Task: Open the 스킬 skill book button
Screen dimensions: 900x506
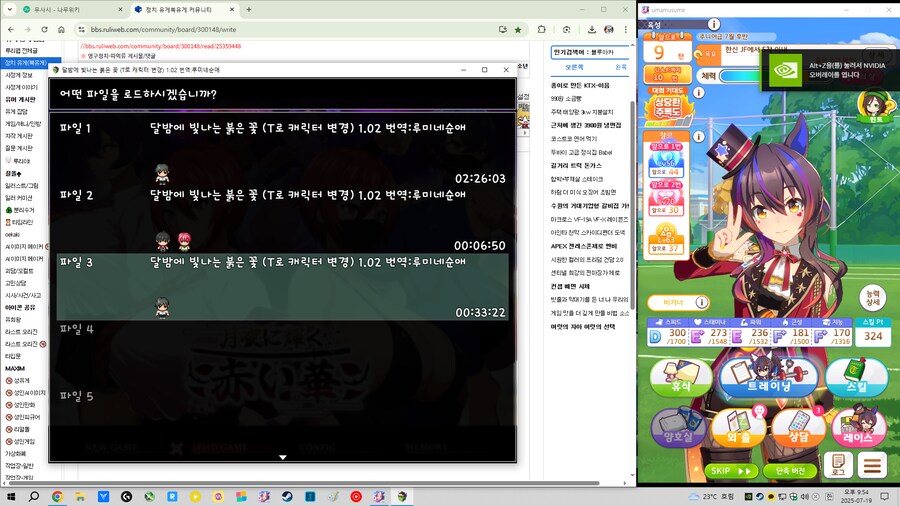Action: pos(856,377)
